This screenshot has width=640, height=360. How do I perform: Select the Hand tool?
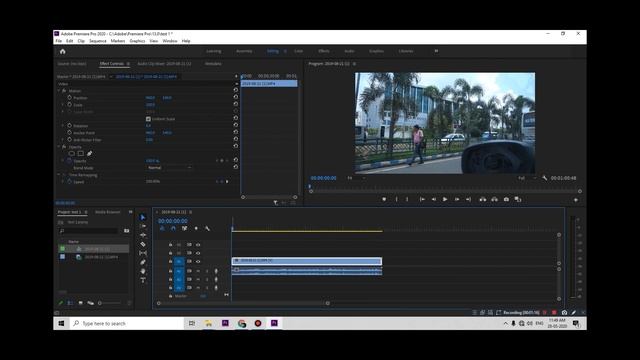(x=142, y=271)
